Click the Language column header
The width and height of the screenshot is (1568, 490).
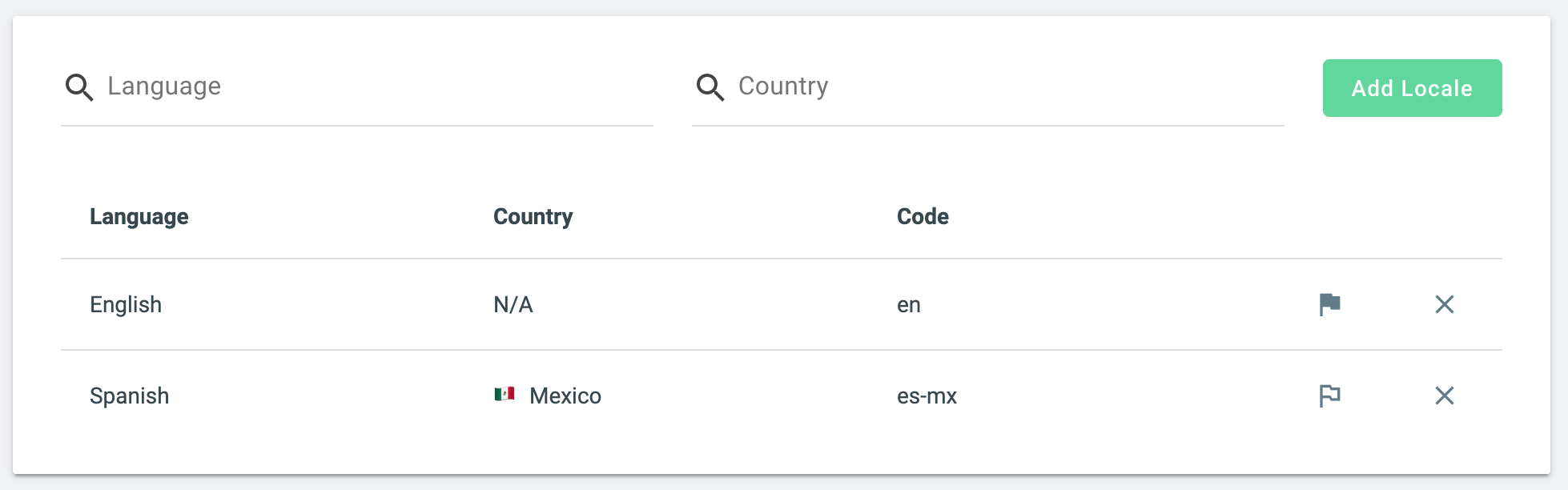point(139,217)
